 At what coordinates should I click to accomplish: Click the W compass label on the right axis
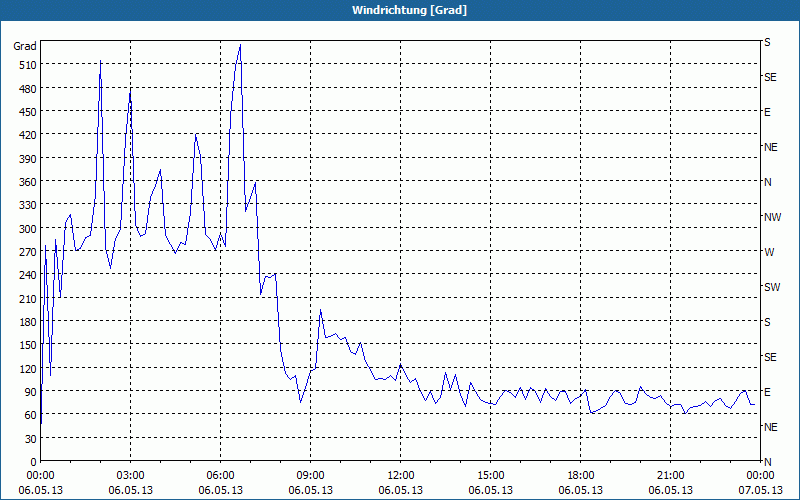(769, 252)
